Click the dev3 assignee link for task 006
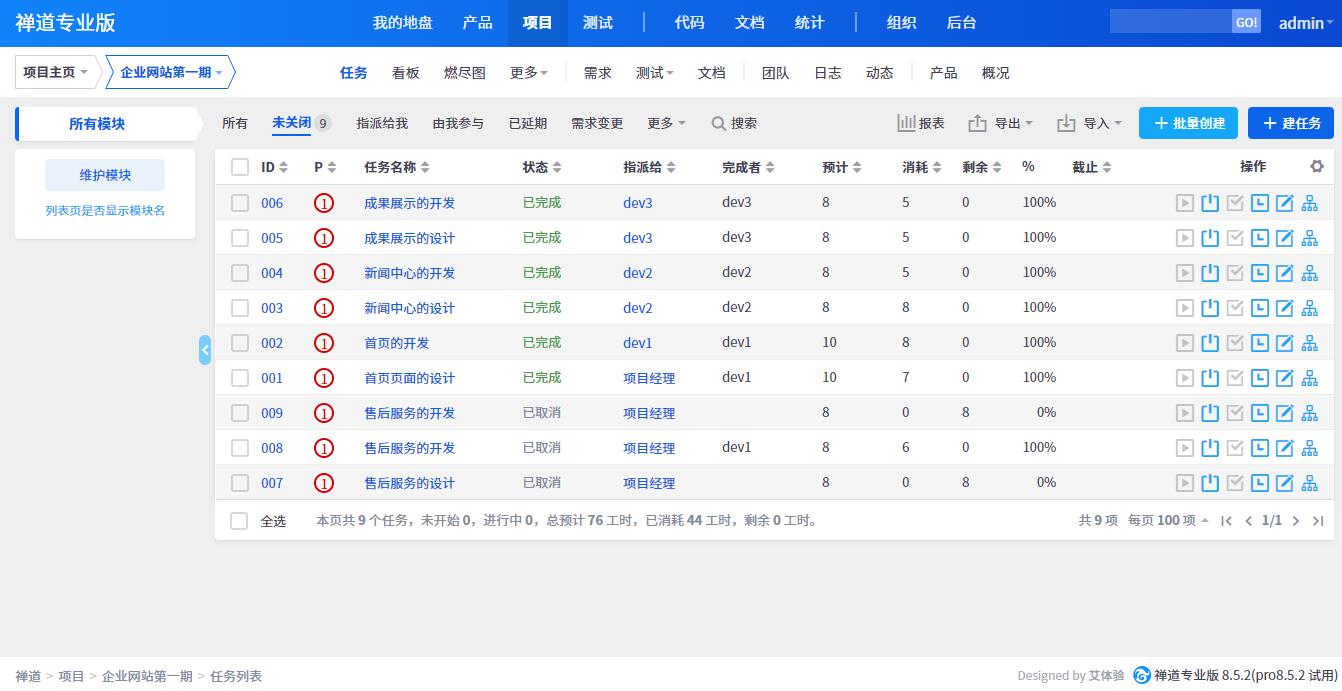Viewport: 1342px width, 691px height. point(638,203)
